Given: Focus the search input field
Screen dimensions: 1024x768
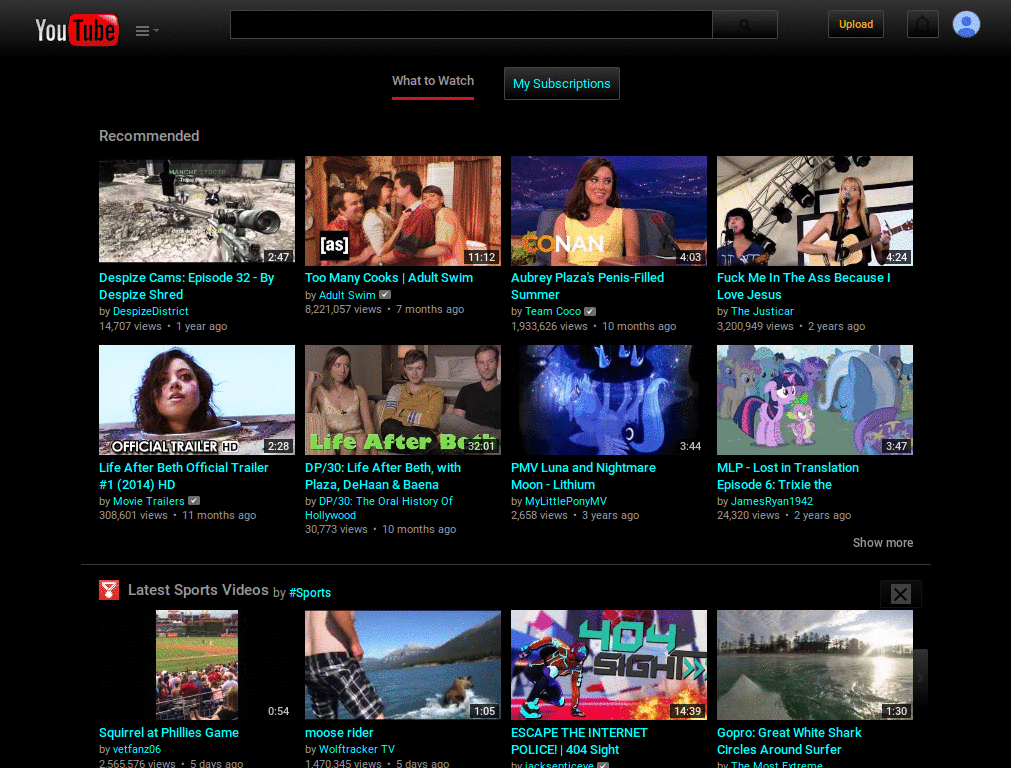Looking at the screenshot, I should [x=471, y=25].
